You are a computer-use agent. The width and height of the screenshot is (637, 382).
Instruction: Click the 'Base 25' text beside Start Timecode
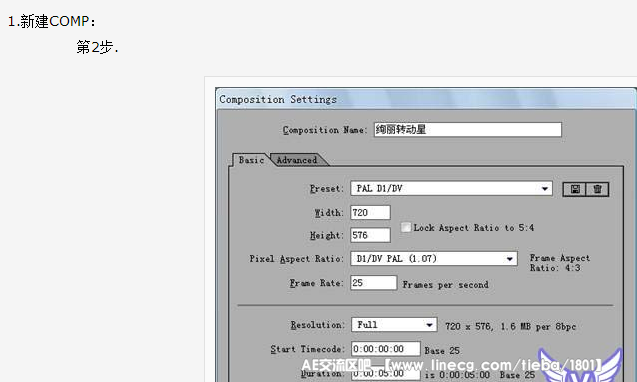pyautogui.click(x=442, y=350)
